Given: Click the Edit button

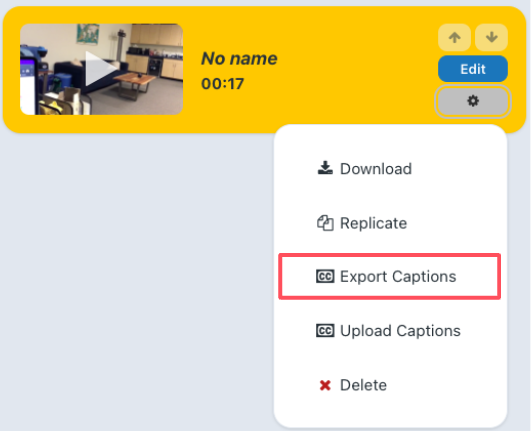Looking at the screenshot, I should [473, 69].
